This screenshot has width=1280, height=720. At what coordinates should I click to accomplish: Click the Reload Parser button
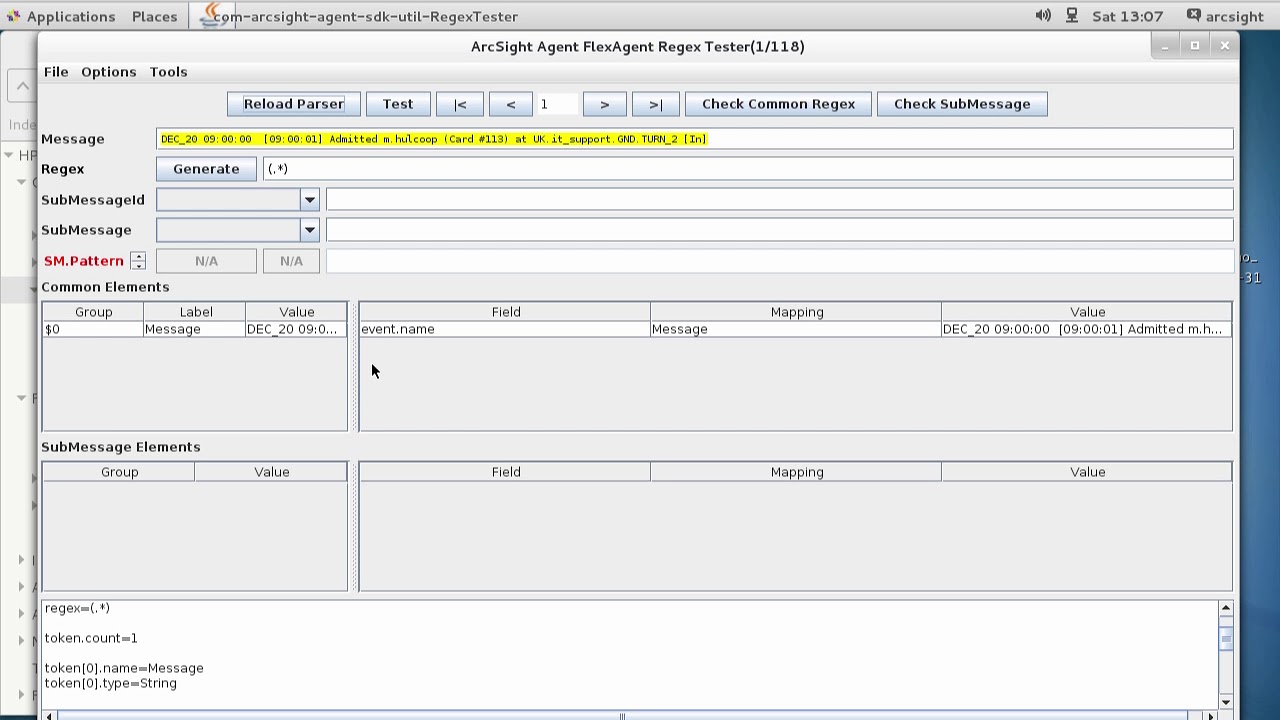294,104
